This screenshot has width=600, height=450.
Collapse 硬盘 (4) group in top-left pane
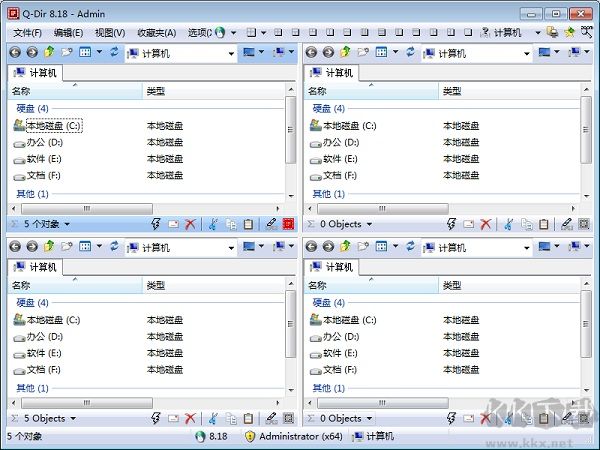[x=32, y=109]
